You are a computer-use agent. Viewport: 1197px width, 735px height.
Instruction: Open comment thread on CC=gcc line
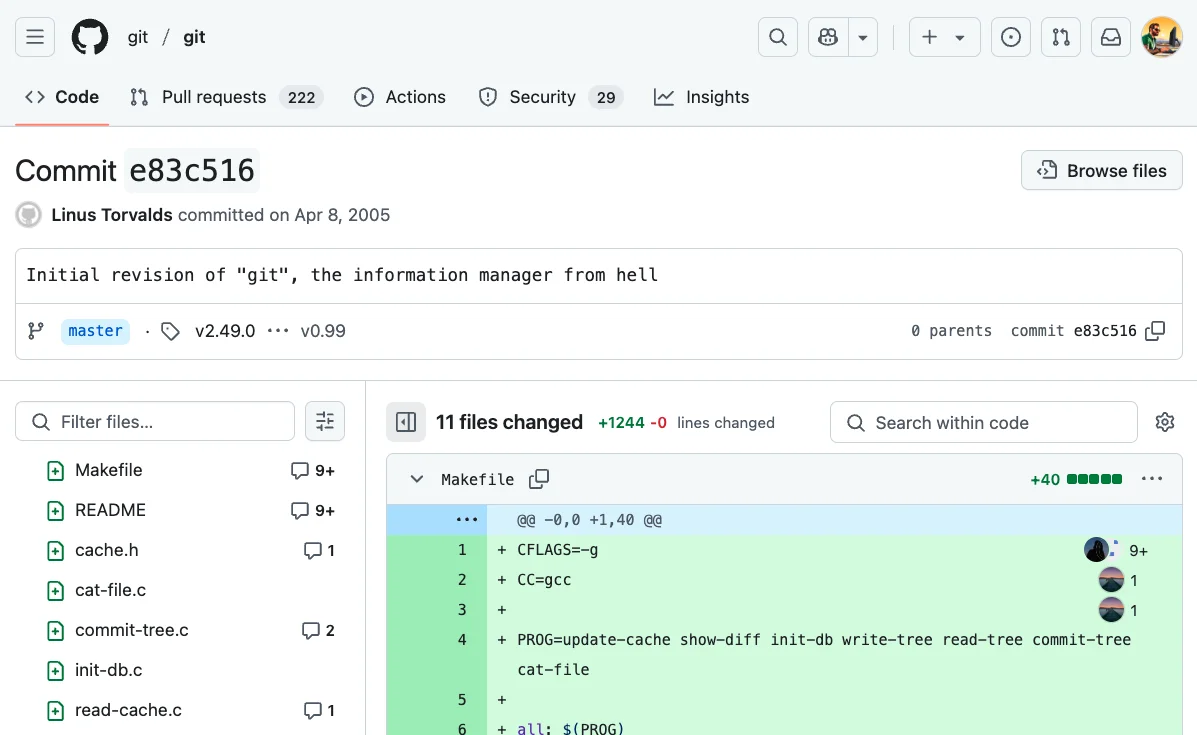coord(1119,580)
